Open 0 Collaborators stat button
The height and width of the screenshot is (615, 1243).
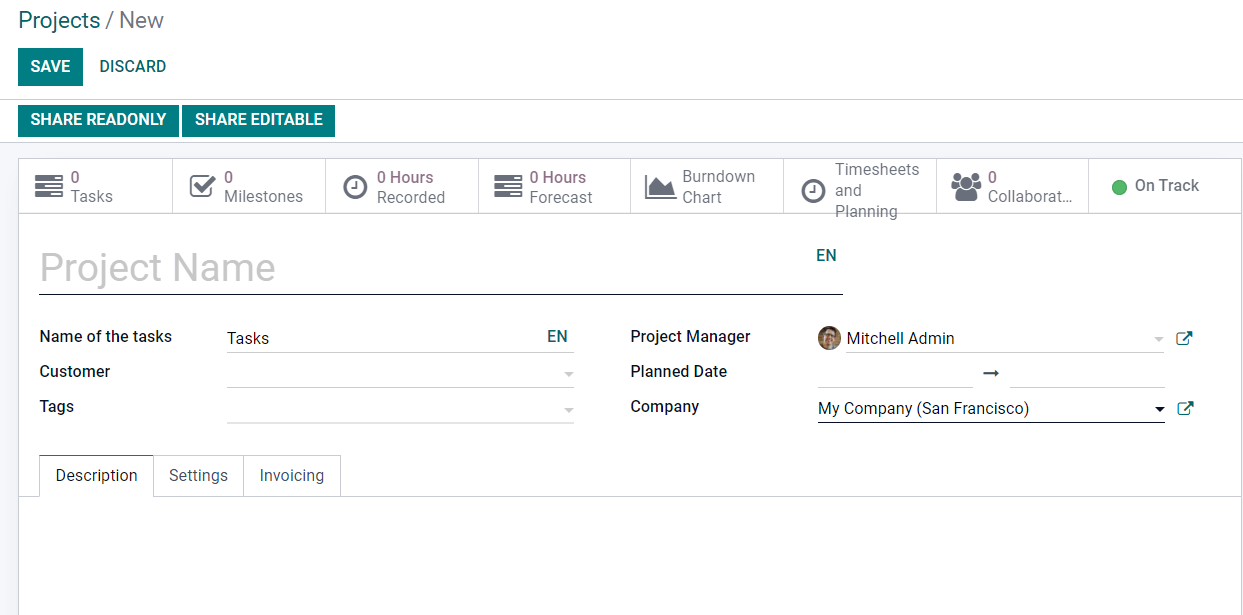click(x=1013, y=186)
